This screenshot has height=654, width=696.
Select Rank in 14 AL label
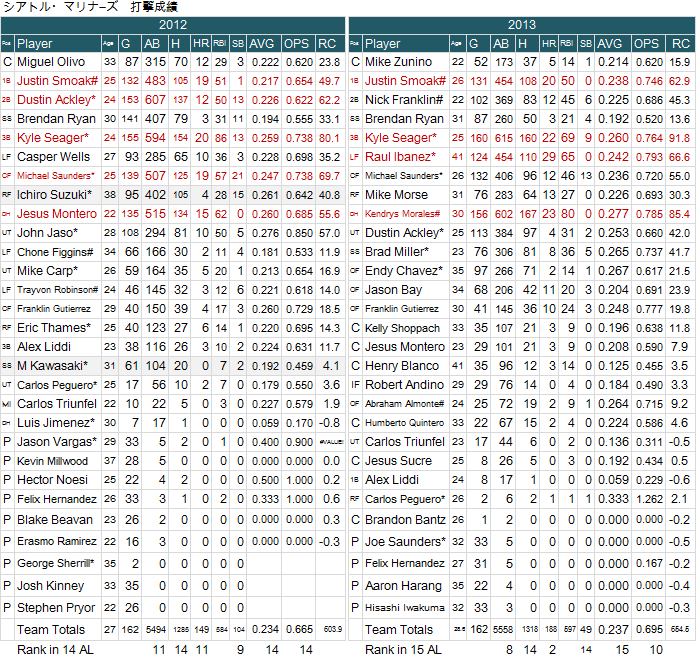(x=55, y=649)
